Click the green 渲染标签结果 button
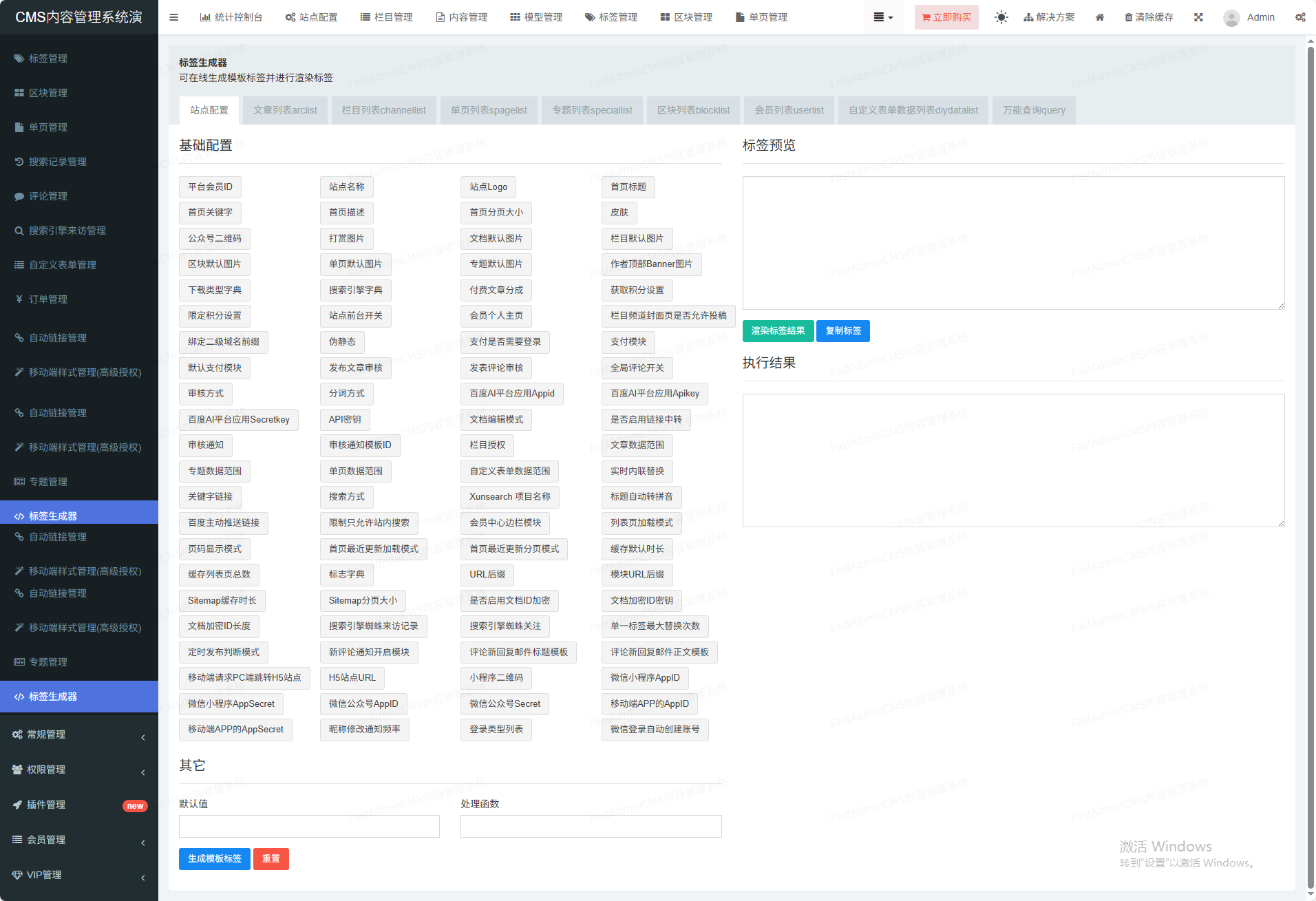The image size is (1316, 901). 777,331
